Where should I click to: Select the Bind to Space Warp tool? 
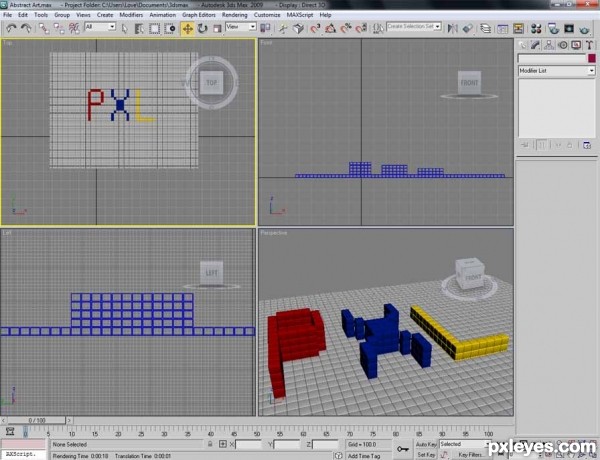(x=74, y=28)
